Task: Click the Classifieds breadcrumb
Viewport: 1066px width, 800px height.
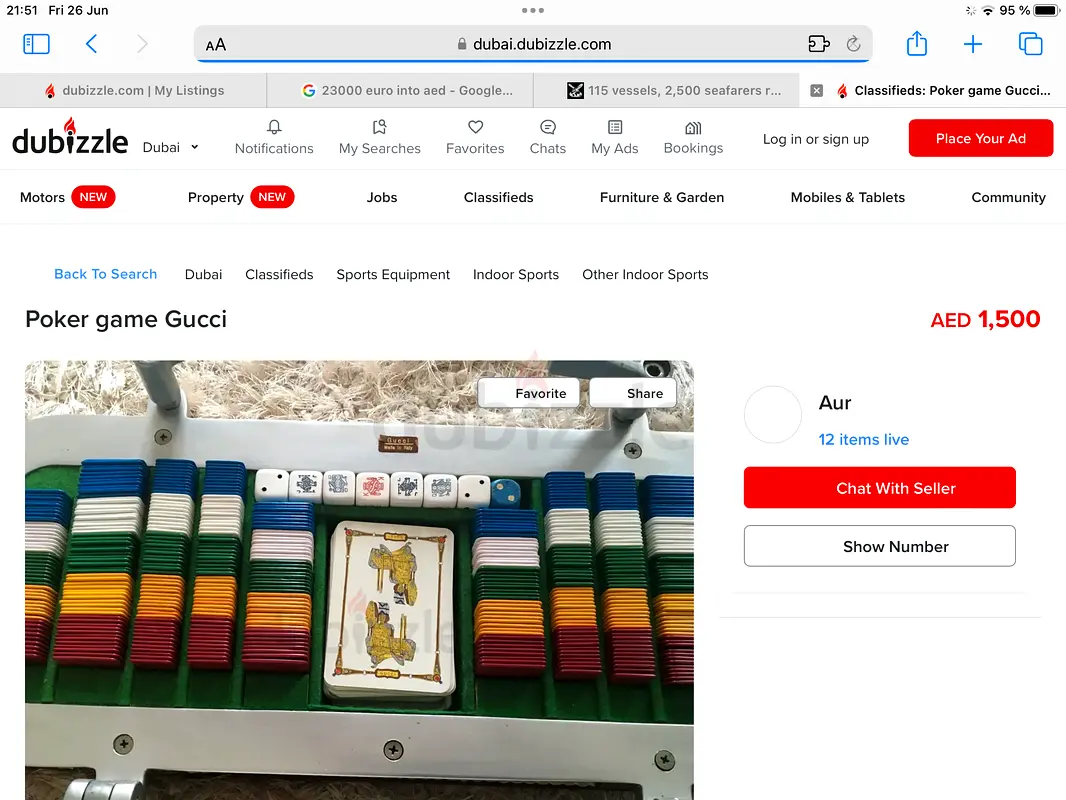Action: point(279,275)
